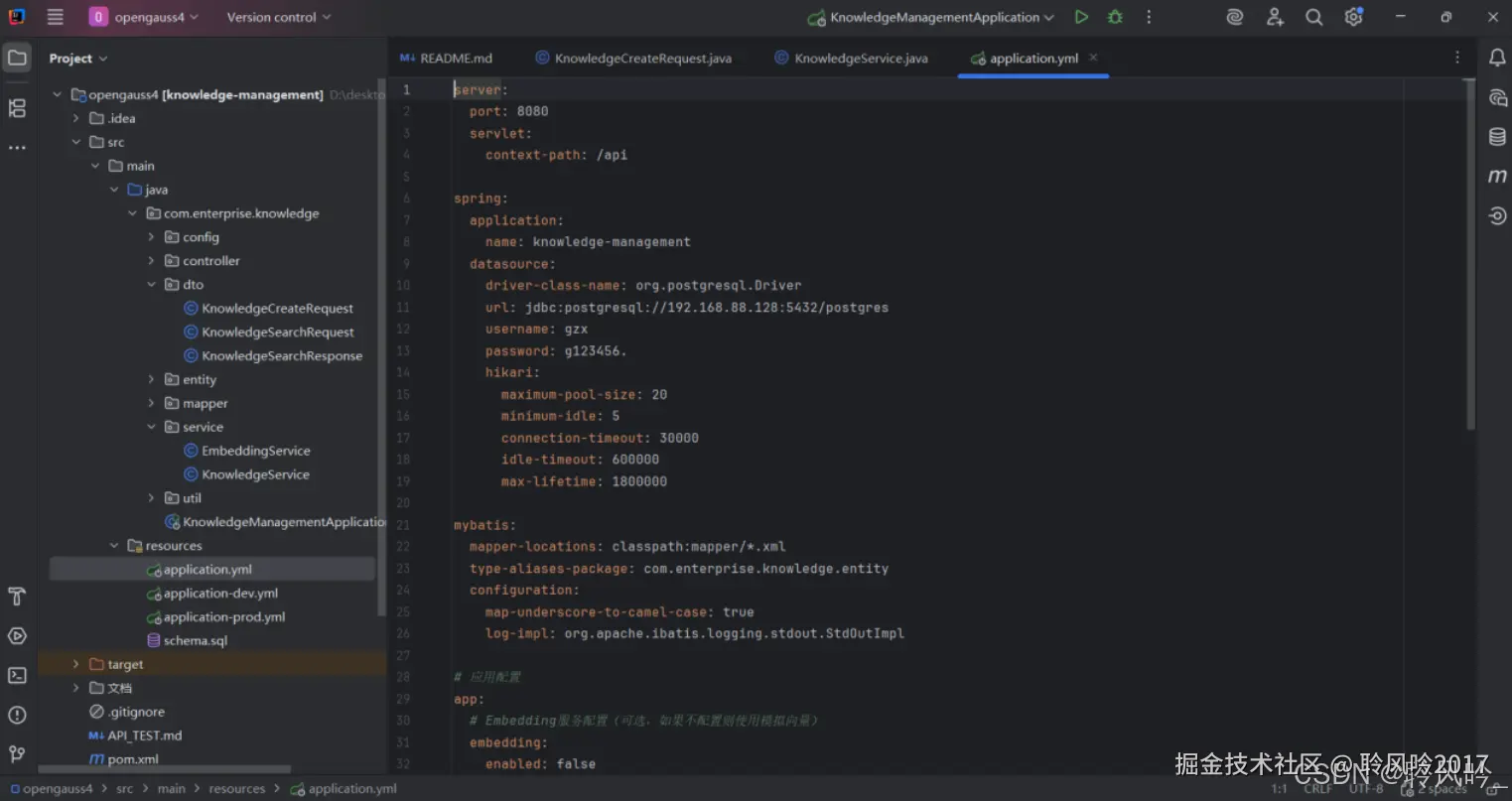
Task: Collapse the dto package
Action: point(151,285)
